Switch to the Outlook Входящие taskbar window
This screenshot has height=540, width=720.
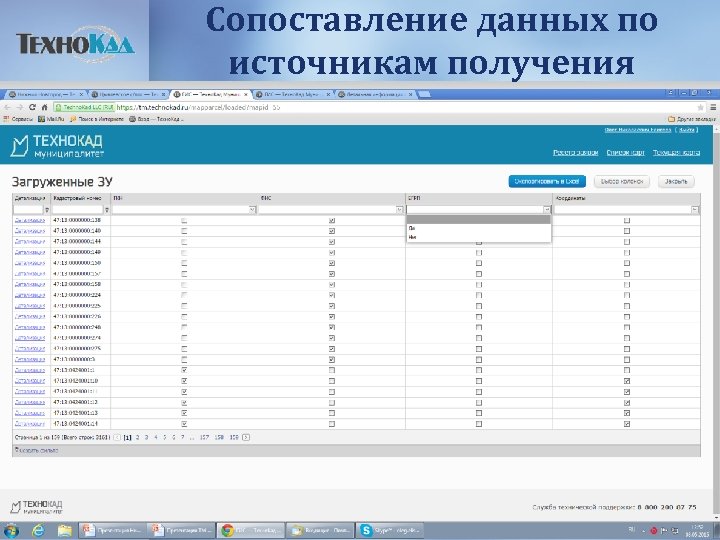click(x=320, y=530)
